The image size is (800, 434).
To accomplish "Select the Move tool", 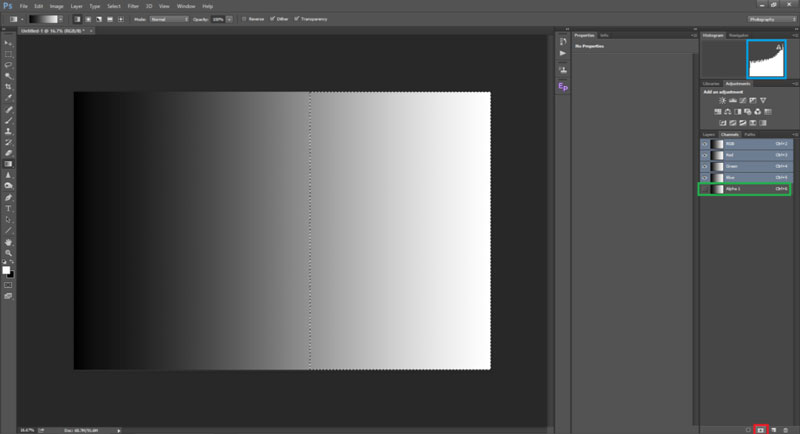I will pos(9,43).
